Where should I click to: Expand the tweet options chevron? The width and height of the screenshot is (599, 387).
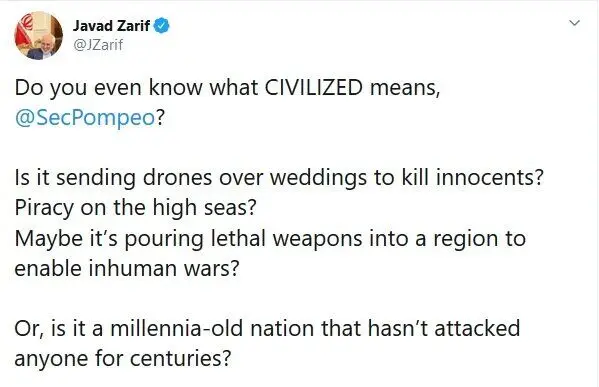point(575,23)
